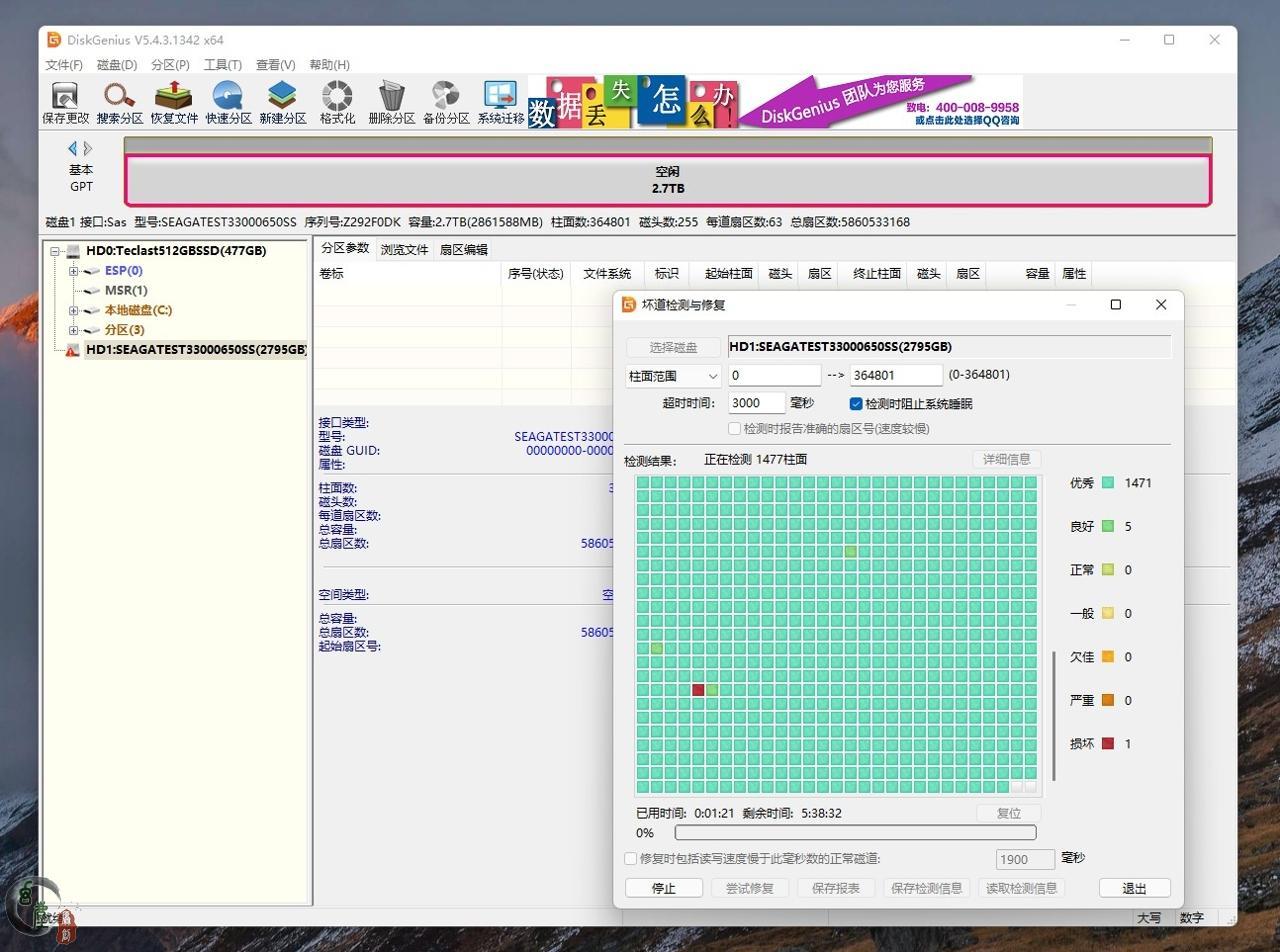The width and height of the screenshot is (1280, 952).
Task: Open the System Migration (系统迁移) tool
Action: pos(500,97)
